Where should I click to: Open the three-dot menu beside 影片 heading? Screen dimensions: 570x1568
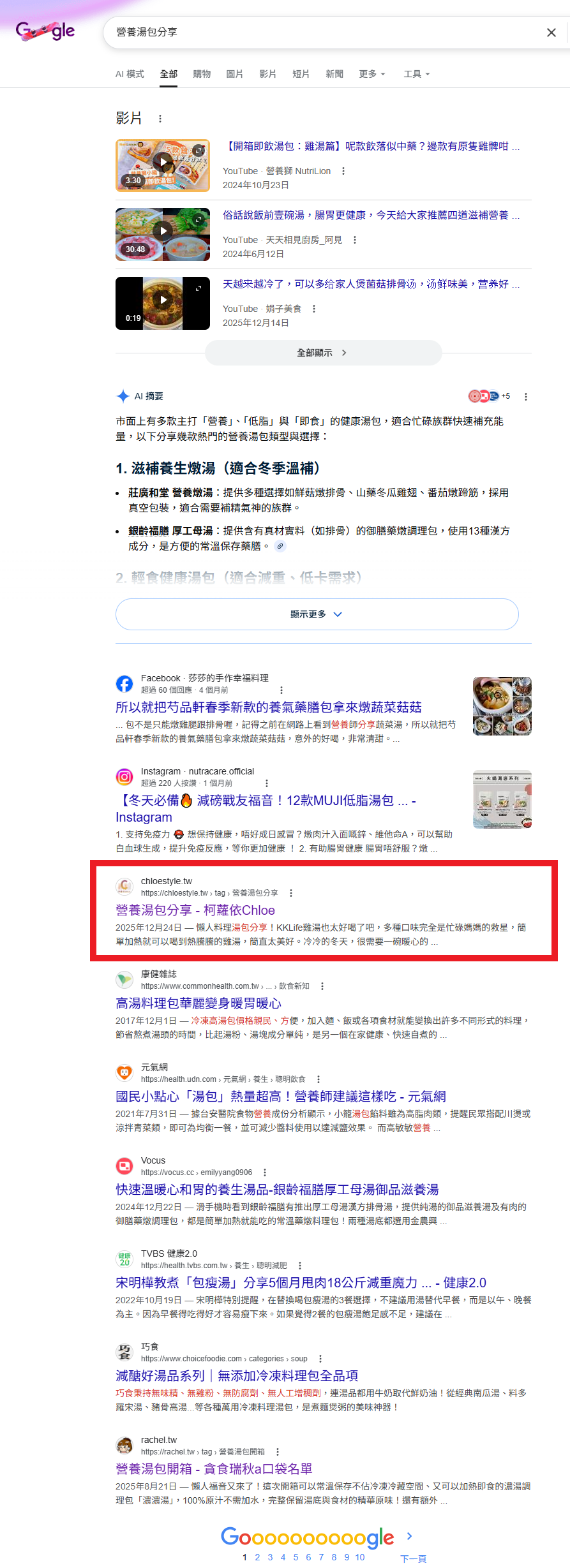tap(160, 119)
